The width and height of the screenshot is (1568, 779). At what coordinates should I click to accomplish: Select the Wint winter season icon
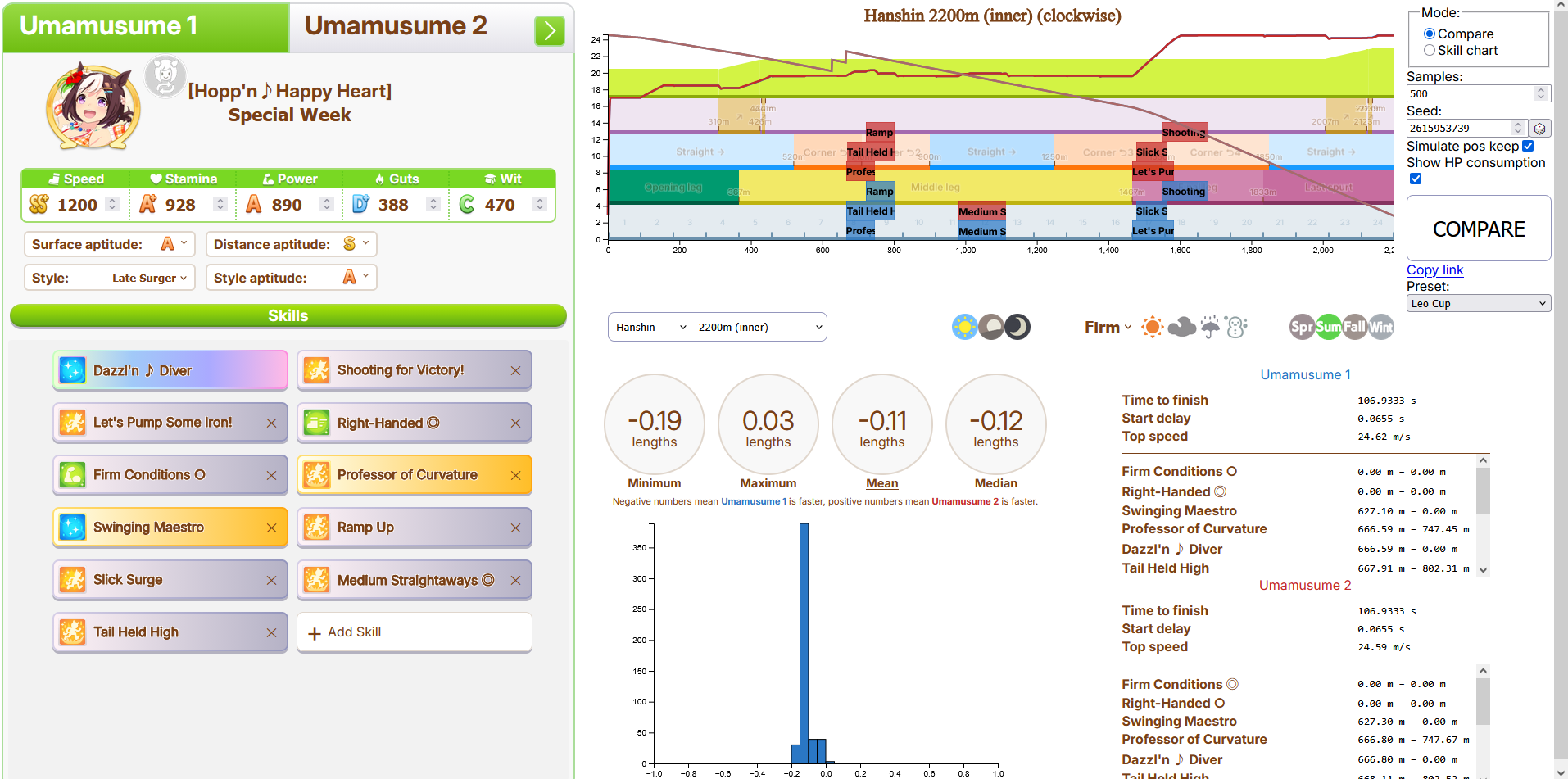(1380, 328)
